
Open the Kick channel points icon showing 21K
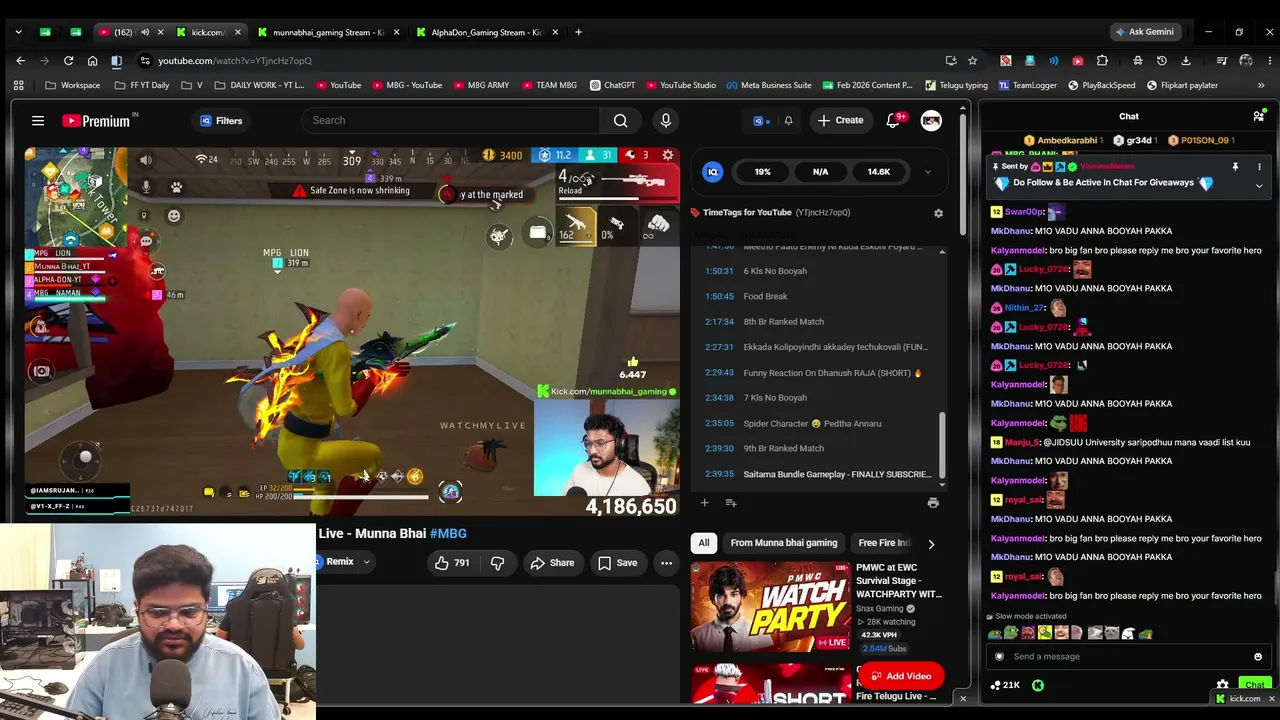[x=1005, y=685]
